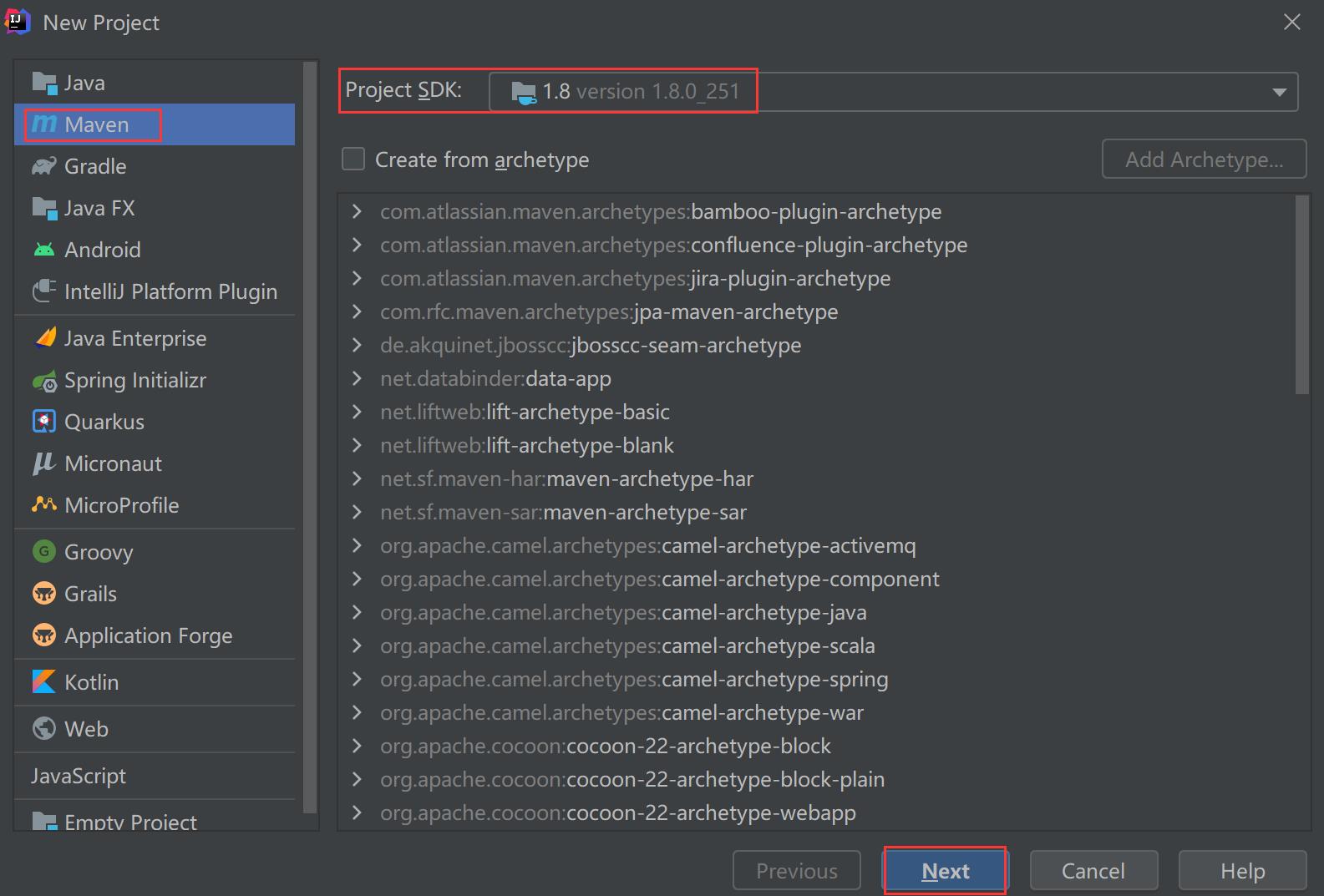Select the Gradle project type

[155, 166]
